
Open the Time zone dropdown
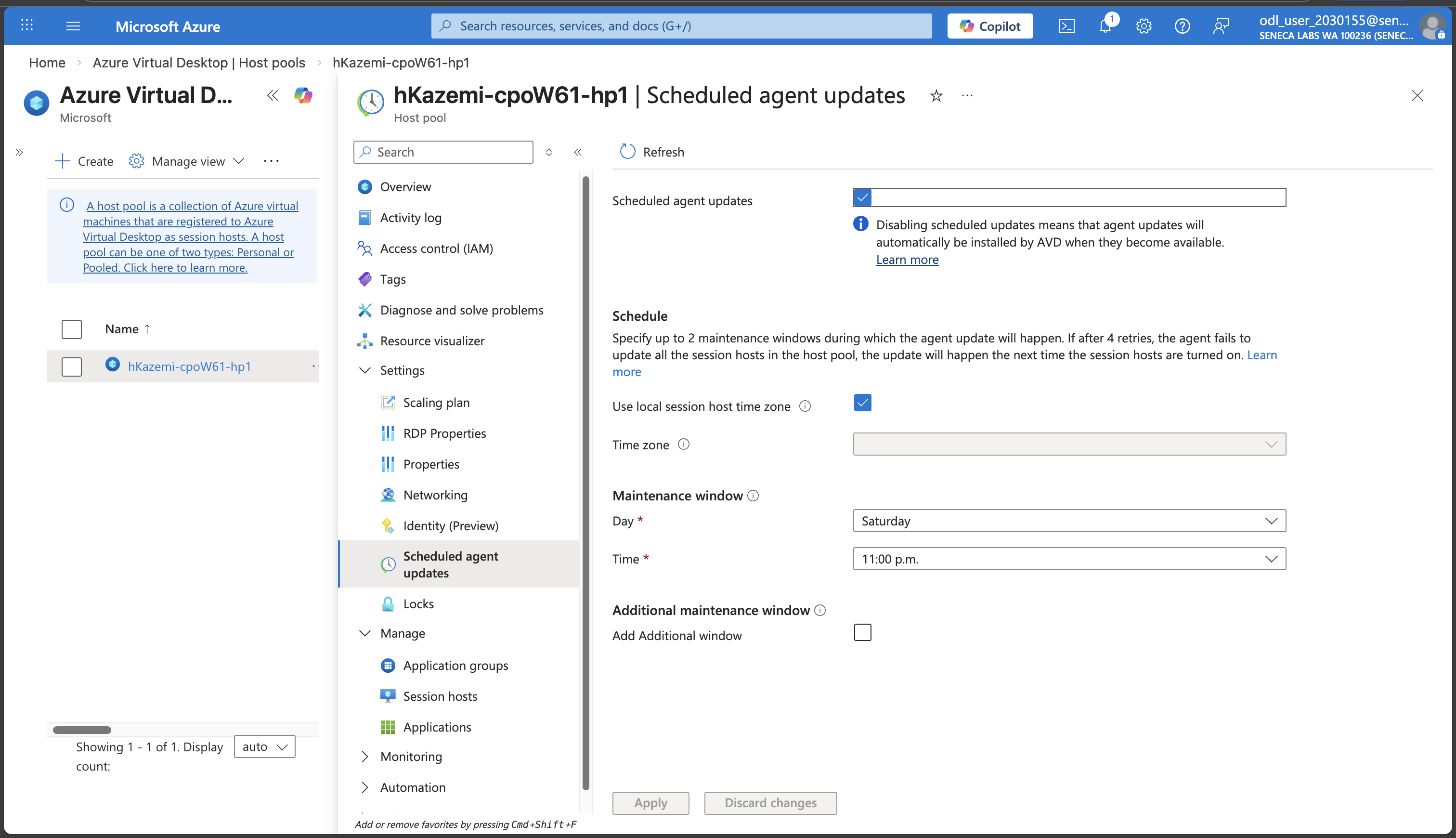tap(1069, 445)
